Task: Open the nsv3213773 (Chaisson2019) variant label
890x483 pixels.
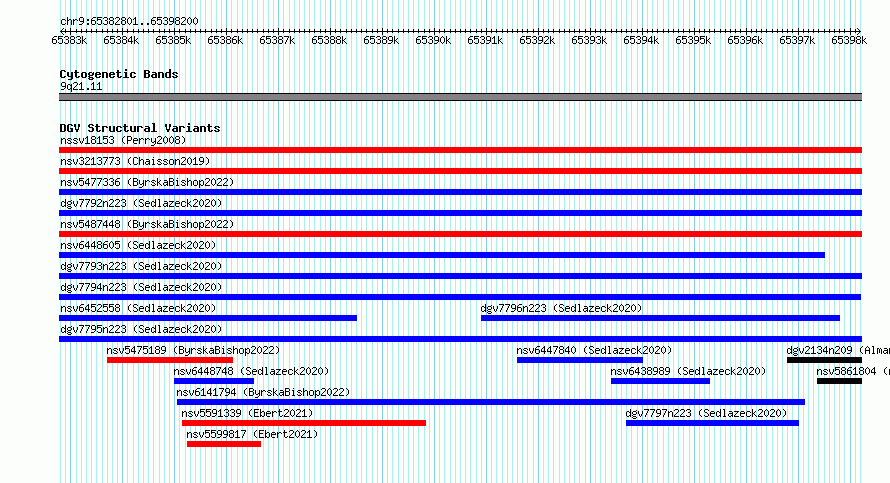Action: (135, 161)
